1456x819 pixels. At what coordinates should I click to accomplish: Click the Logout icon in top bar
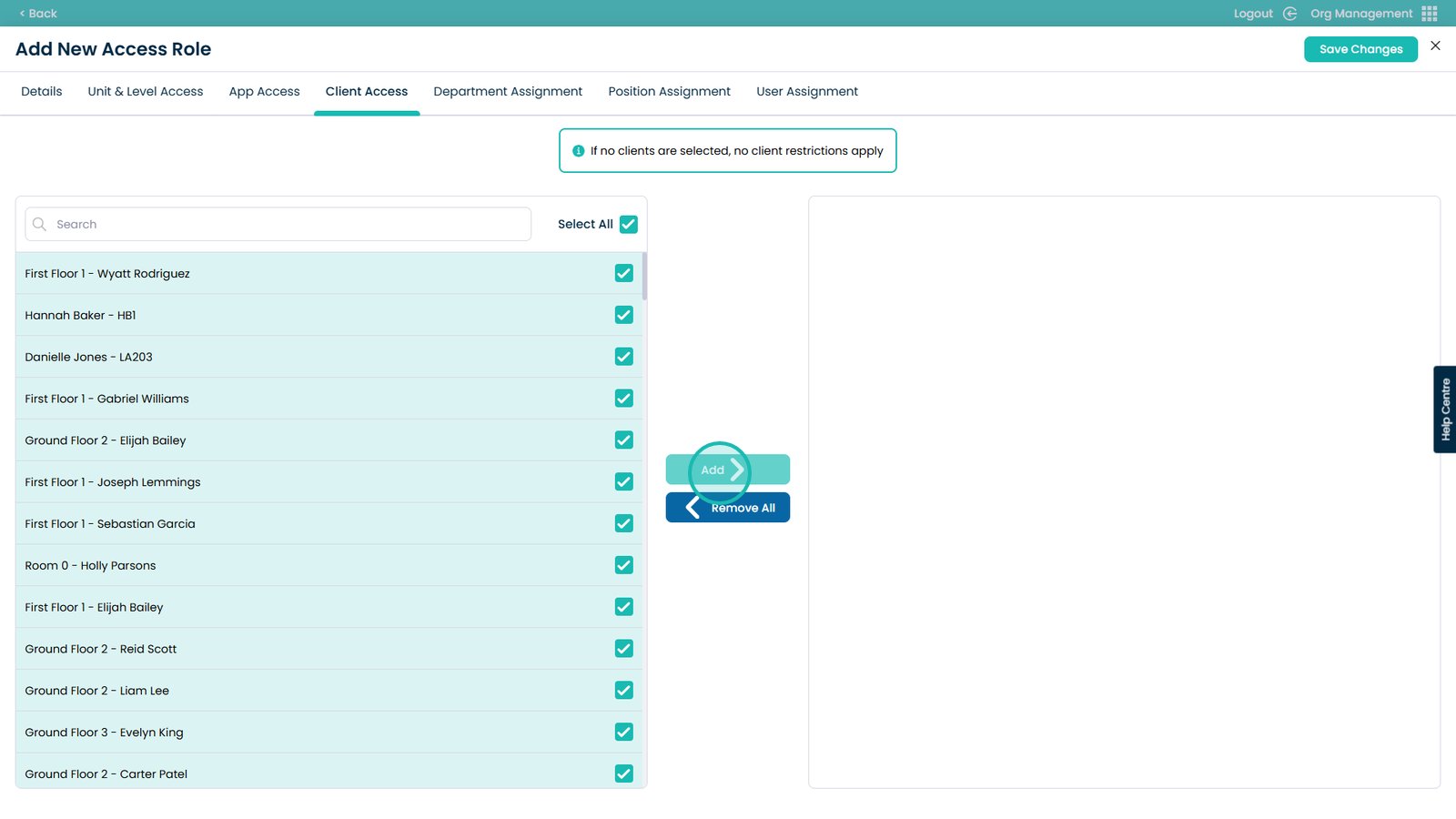1289,14
